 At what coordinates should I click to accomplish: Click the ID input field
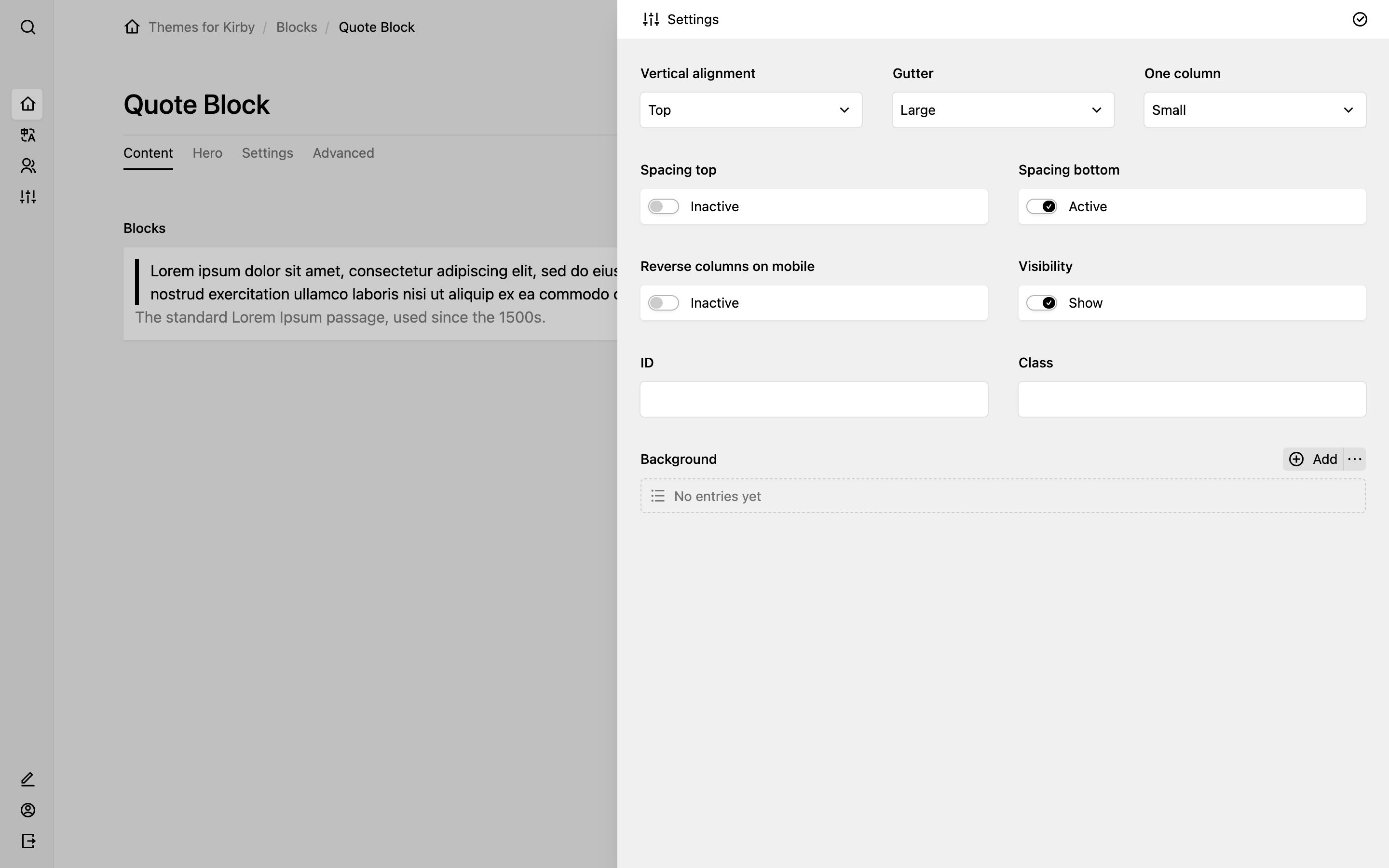tap(814, 400)
